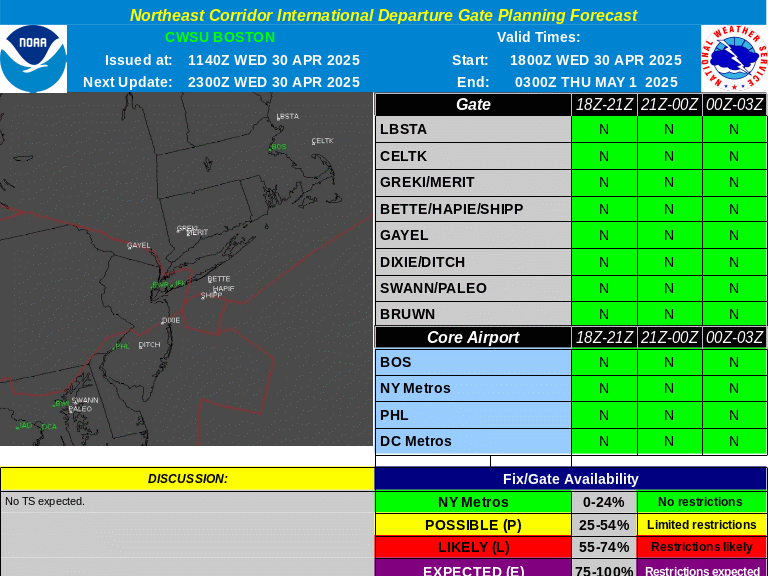Click the Gate column header

[x=473, y=104]
